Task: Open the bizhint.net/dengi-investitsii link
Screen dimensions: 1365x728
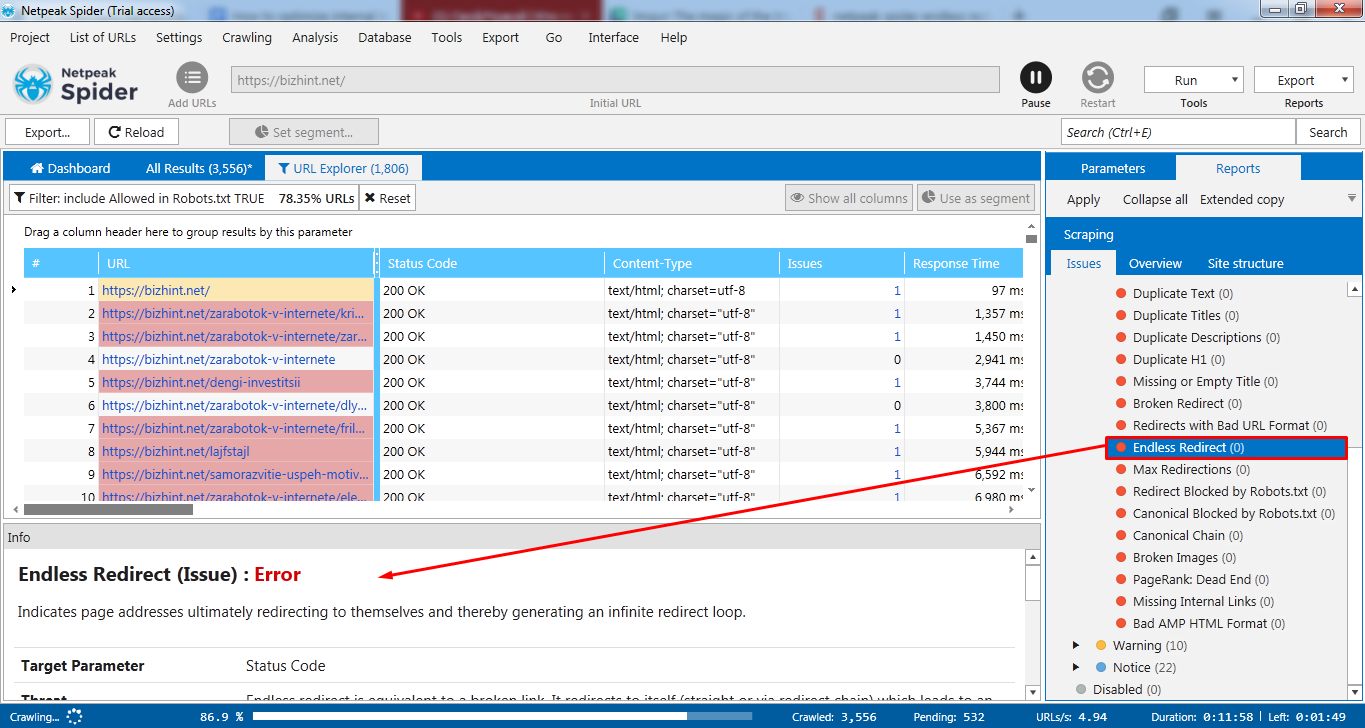Action: (x=201, y=382)
